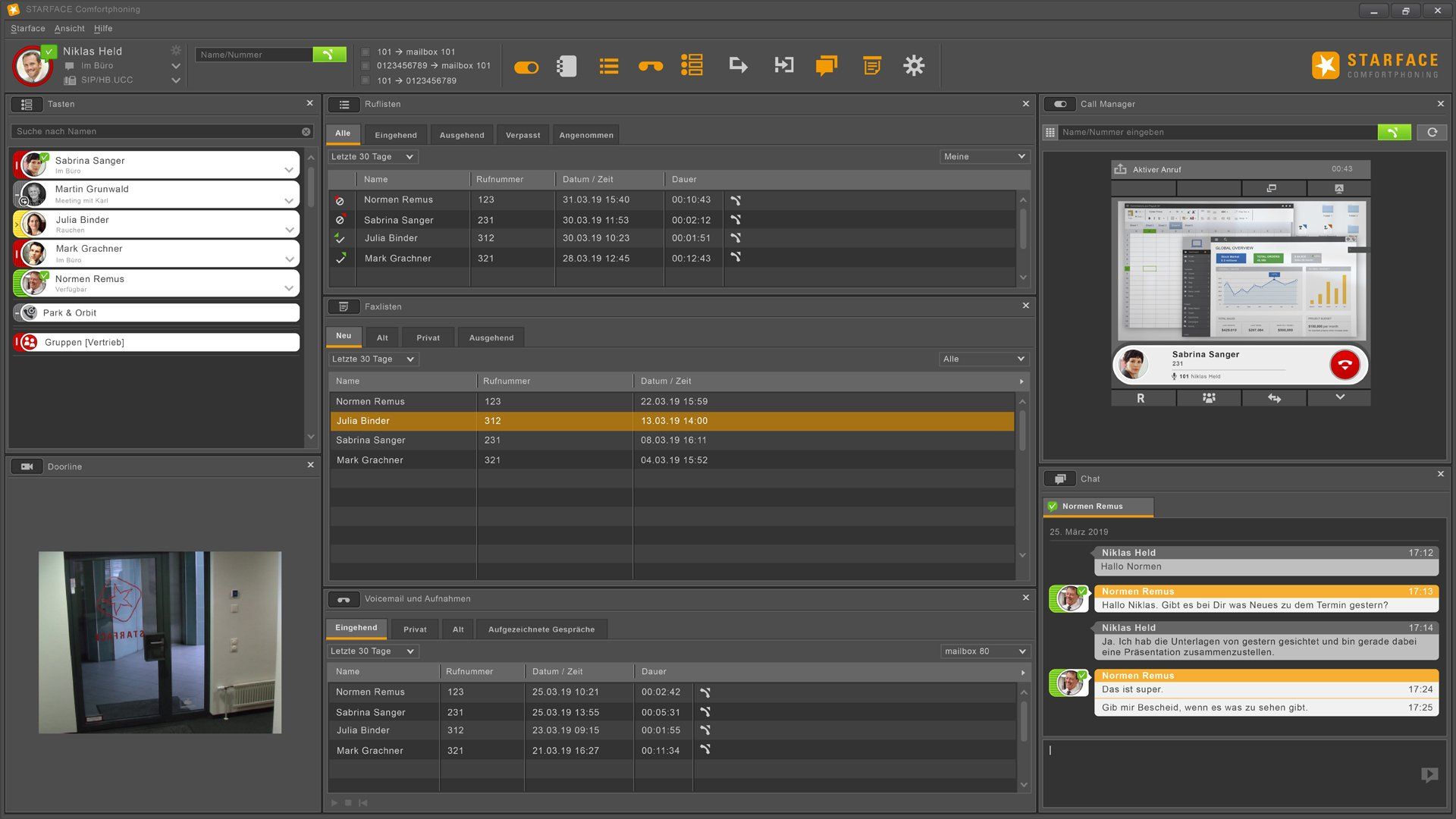Open settings gear in the top toolbar

(914, 66)
